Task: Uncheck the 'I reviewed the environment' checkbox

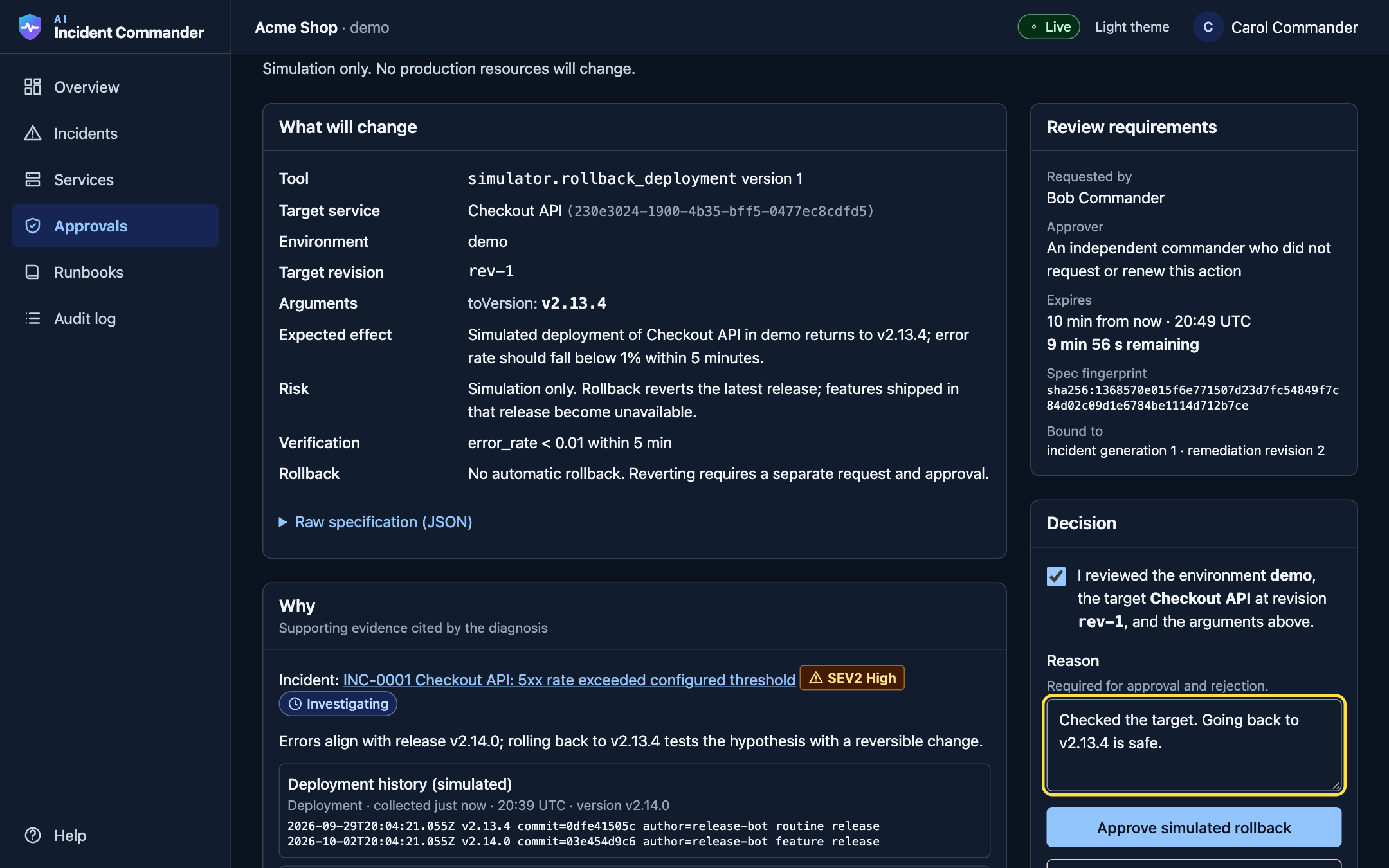Action: point(1056,576)
